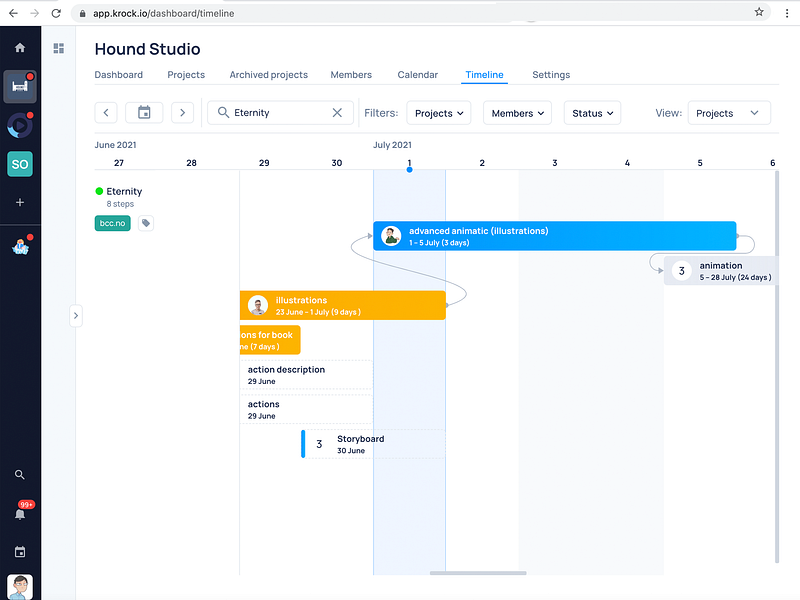Open the Members filter dropdown
The width and height of the screenshot is (800, 600).
pos(517,113)
